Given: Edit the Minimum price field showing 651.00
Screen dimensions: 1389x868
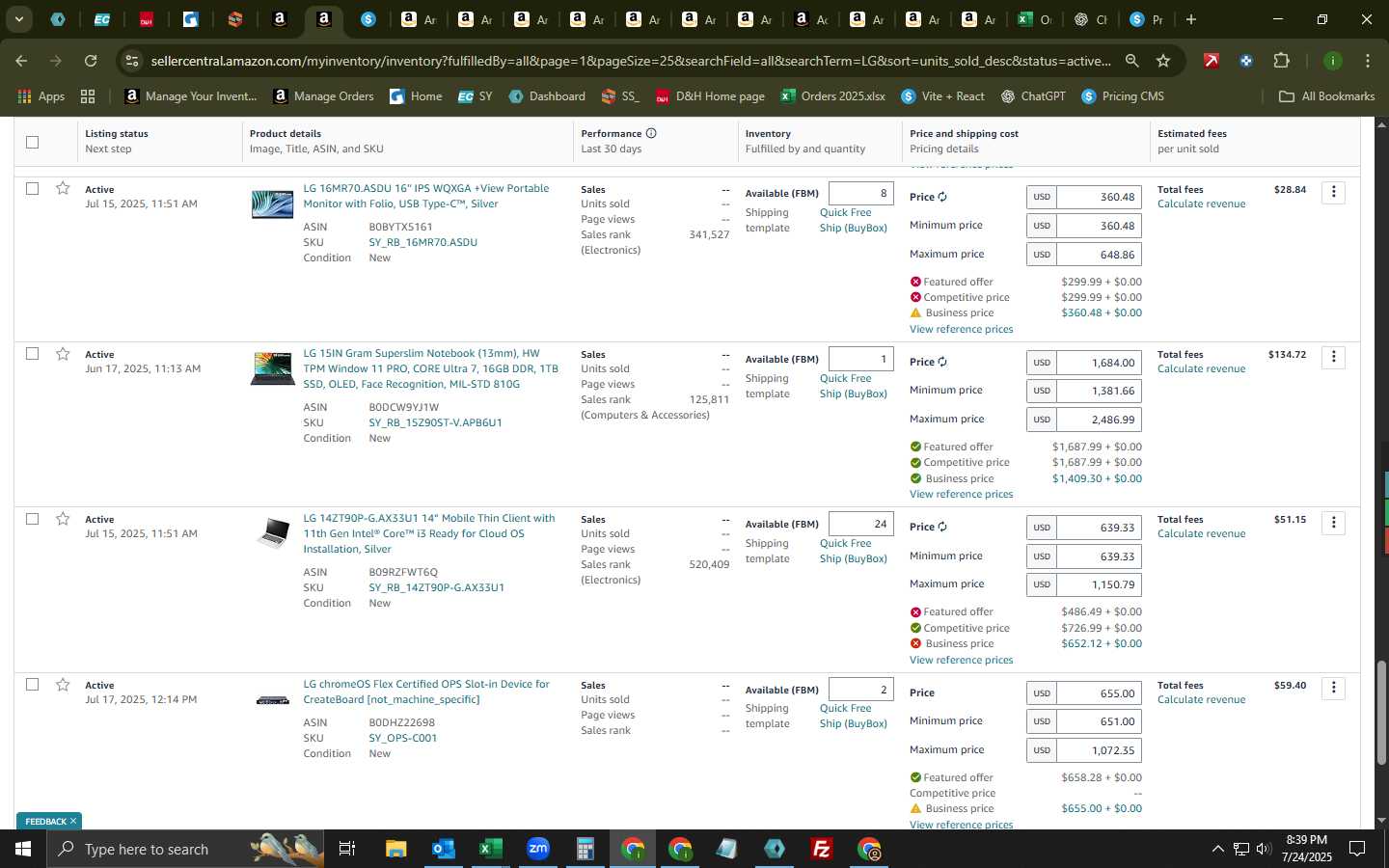Looking at the screenshot, I should pyautogui.click(x=1099, y=721).
